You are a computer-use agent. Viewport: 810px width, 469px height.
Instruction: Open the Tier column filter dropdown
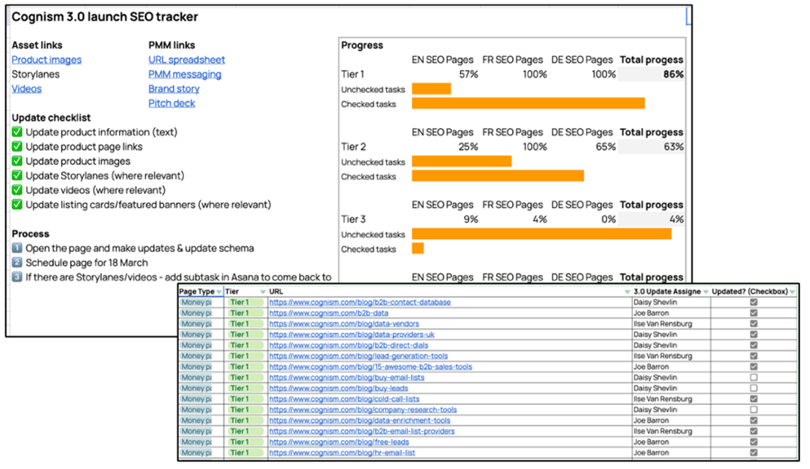pyautogui.click(x=263, y=292)
